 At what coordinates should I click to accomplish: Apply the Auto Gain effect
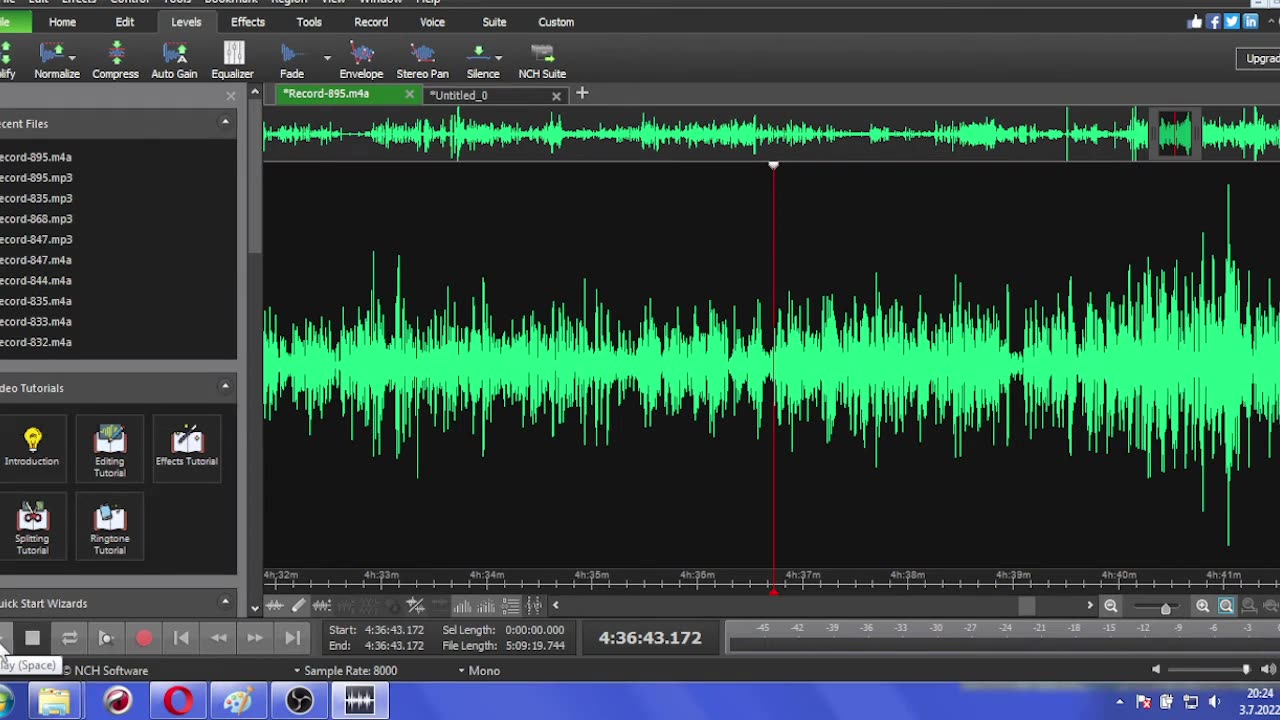point(174,60)
